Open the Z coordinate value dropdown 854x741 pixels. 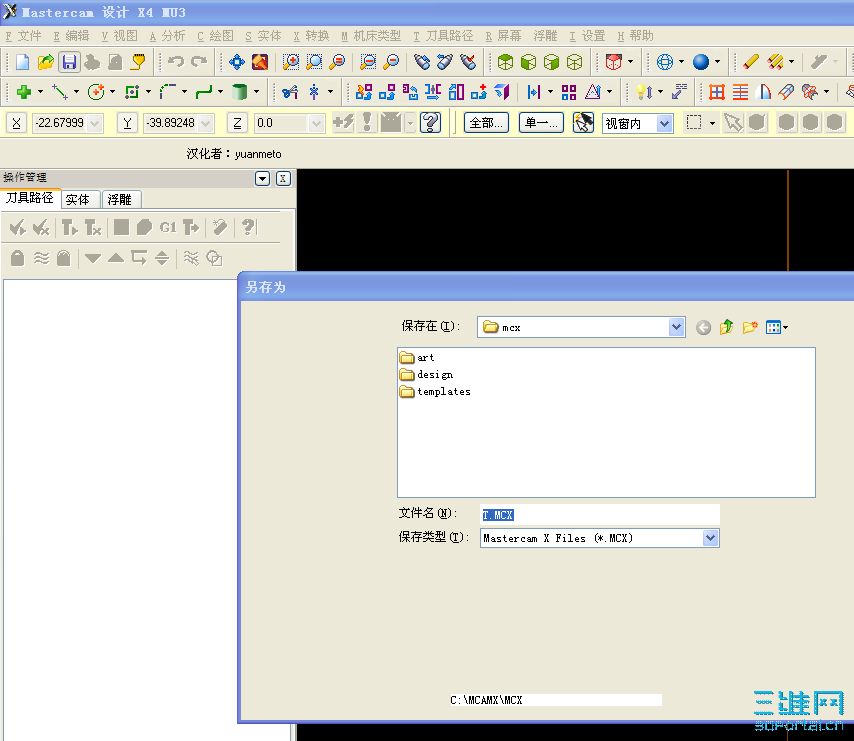point(316,124)
